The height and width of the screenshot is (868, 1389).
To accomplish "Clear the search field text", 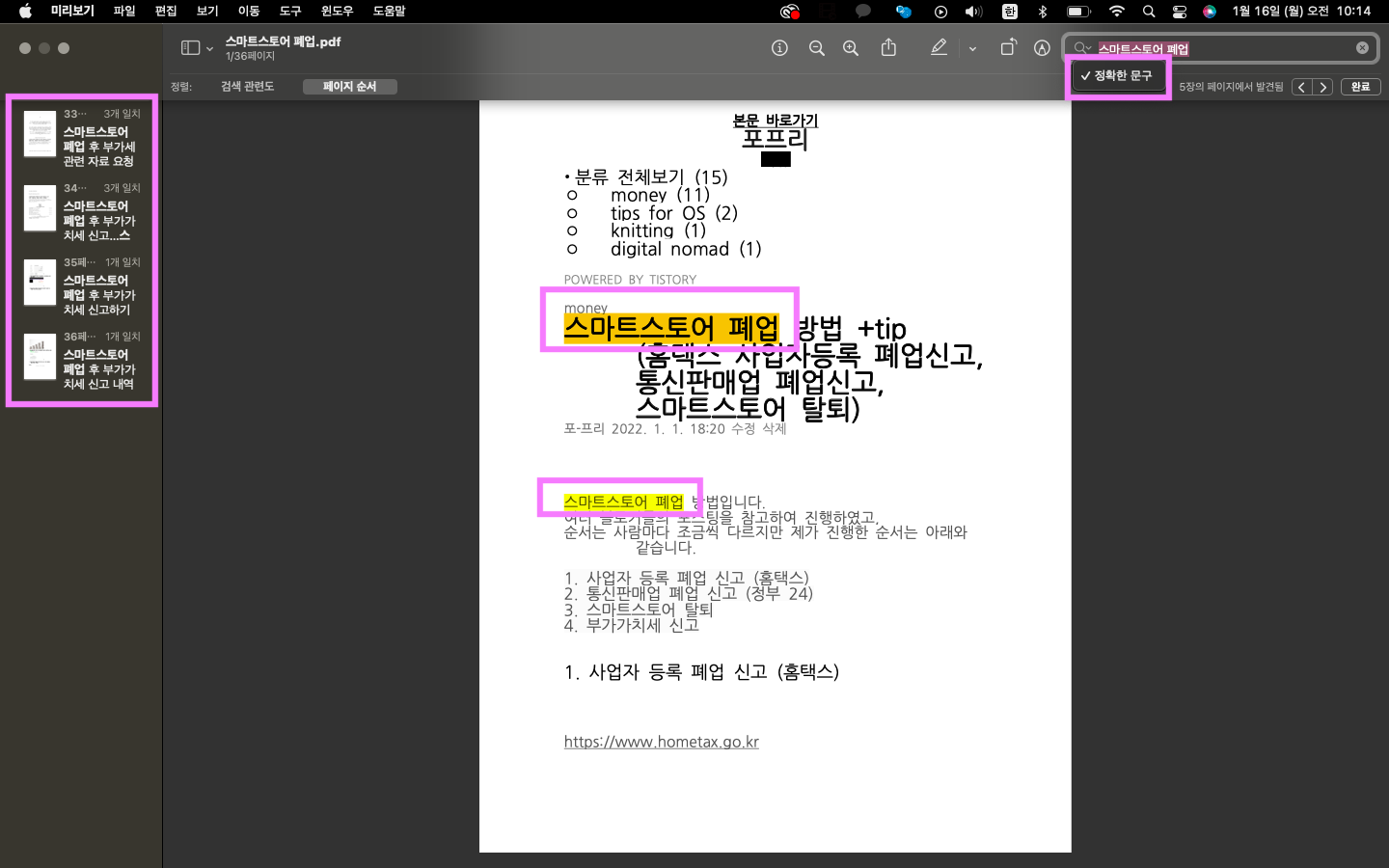I will [1362, 48].
